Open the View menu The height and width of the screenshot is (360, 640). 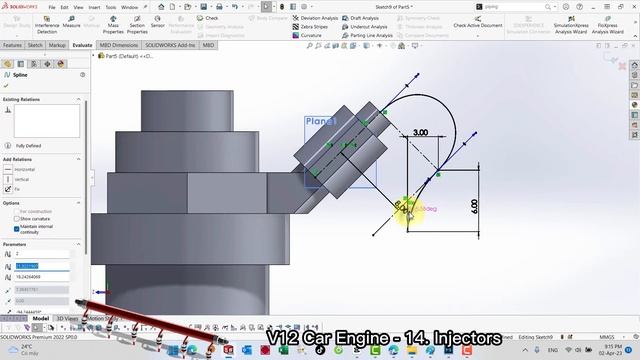pyautogui.click(x=78, y=7)
